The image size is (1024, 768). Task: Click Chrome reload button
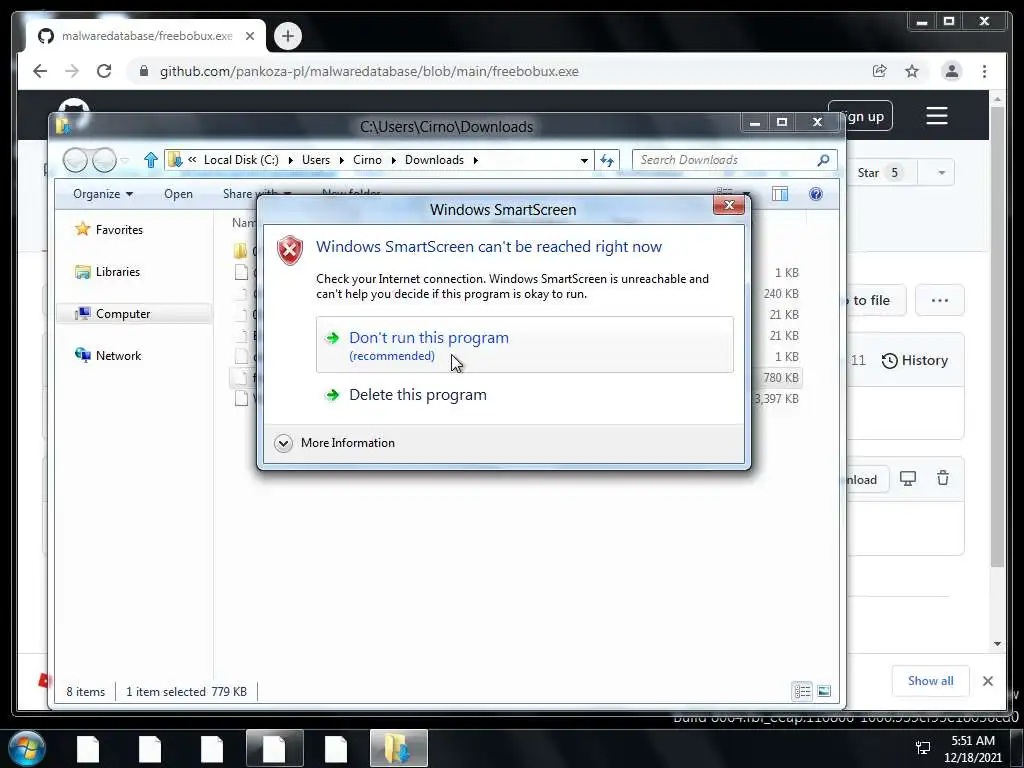tap(104, 71)
